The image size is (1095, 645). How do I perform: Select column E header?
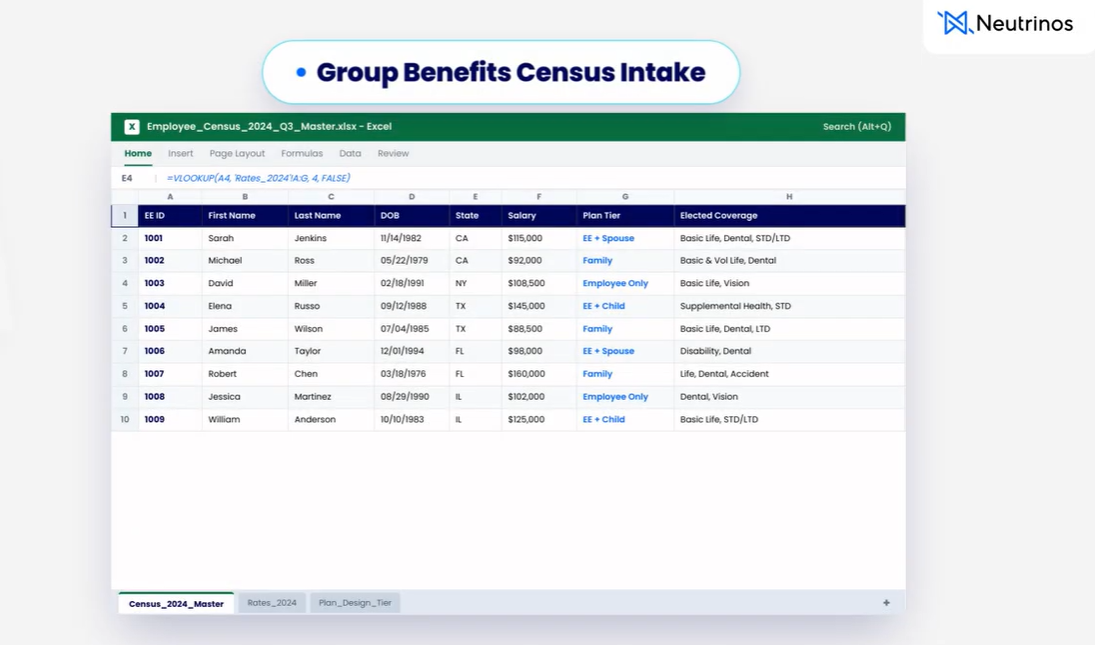pyautogui.click(x=476, y=197)
